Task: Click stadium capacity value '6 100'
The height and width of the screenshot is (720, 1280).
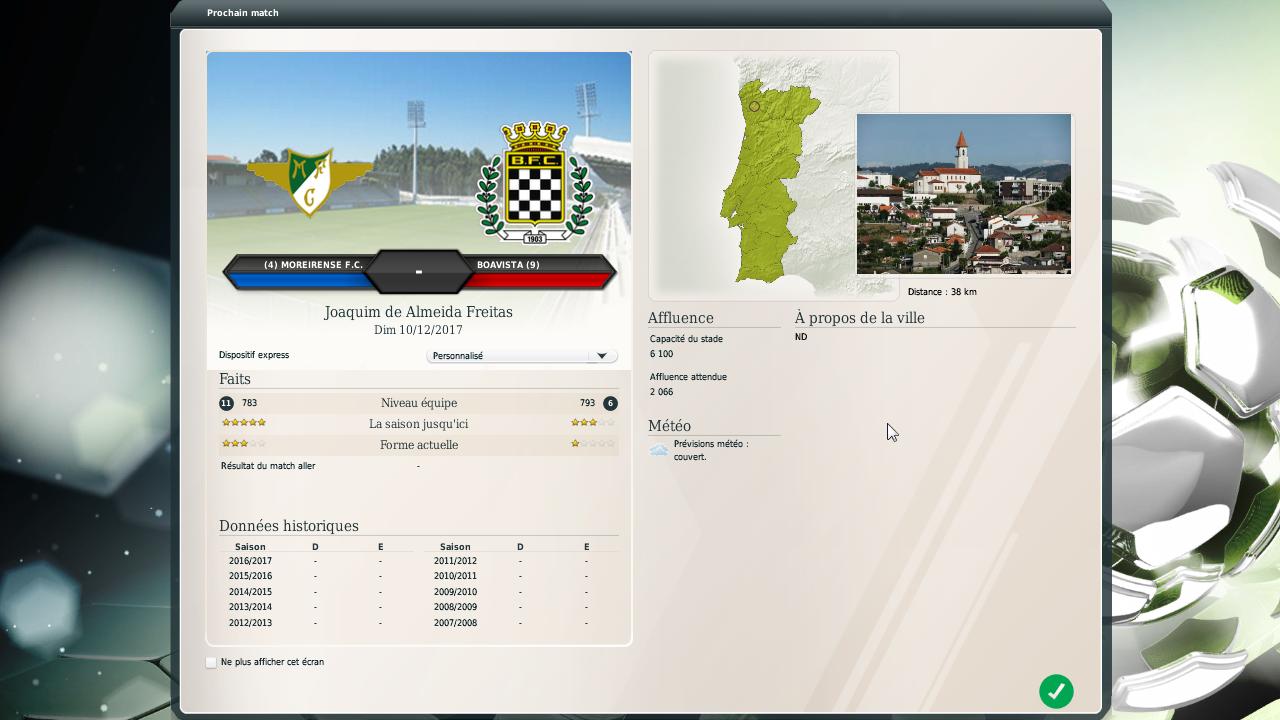Action: (x=661, y=354)
